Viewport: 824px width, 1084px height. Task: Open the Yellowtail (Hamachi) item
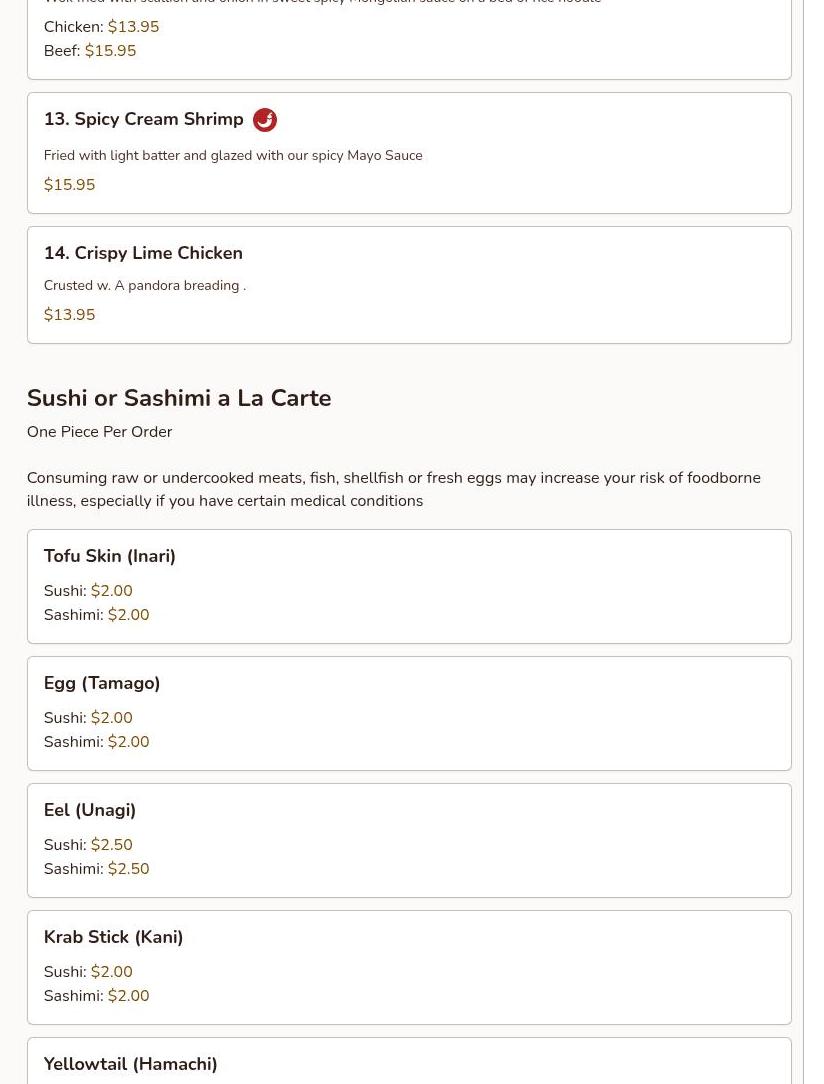pos(130,1064)
